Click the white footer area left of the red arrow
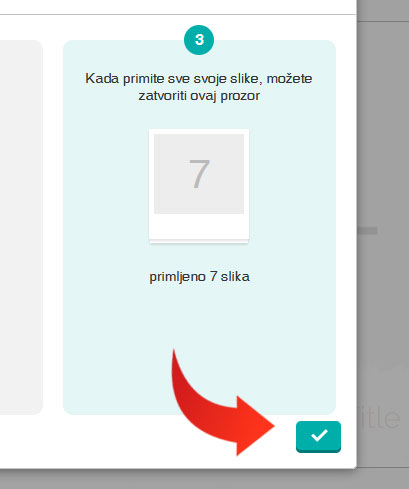The height and width of the screenshot is (489, 409). [83, 442]
